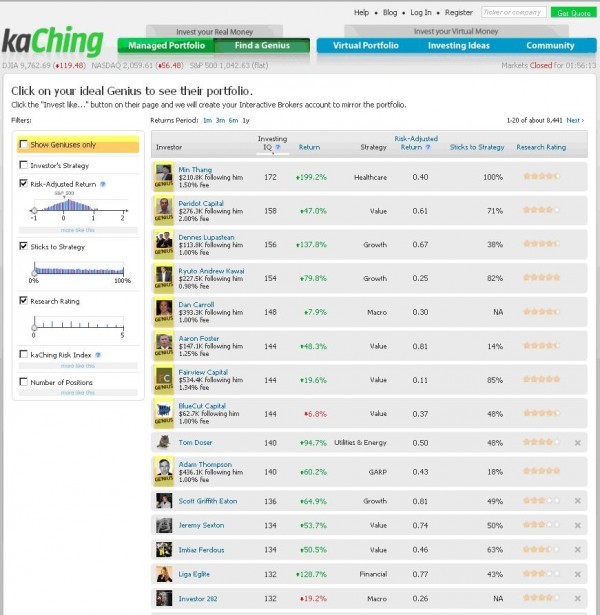The height and width of the screenshot is (615, 600).
Task: Uncheck the Risk-Adjusted Return filter
Action: click(24, 183)
